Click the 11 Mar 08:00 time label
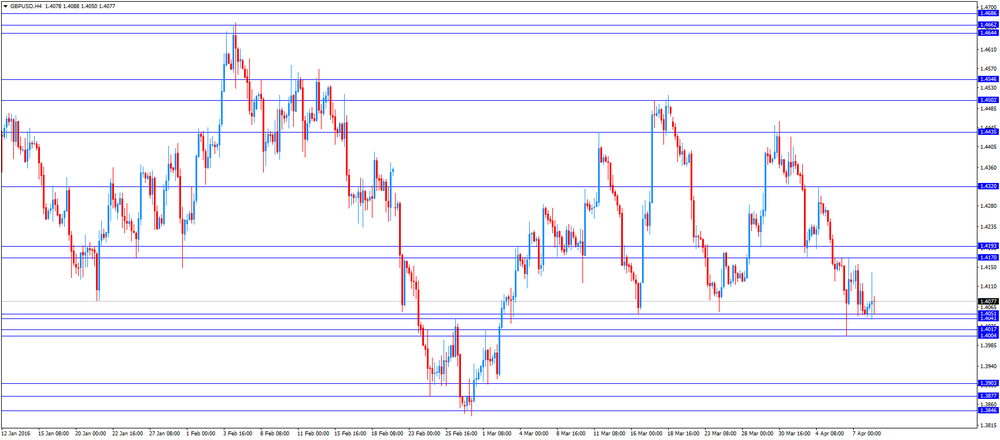This screenshot has width=1000, height=440. pos(608,434)
